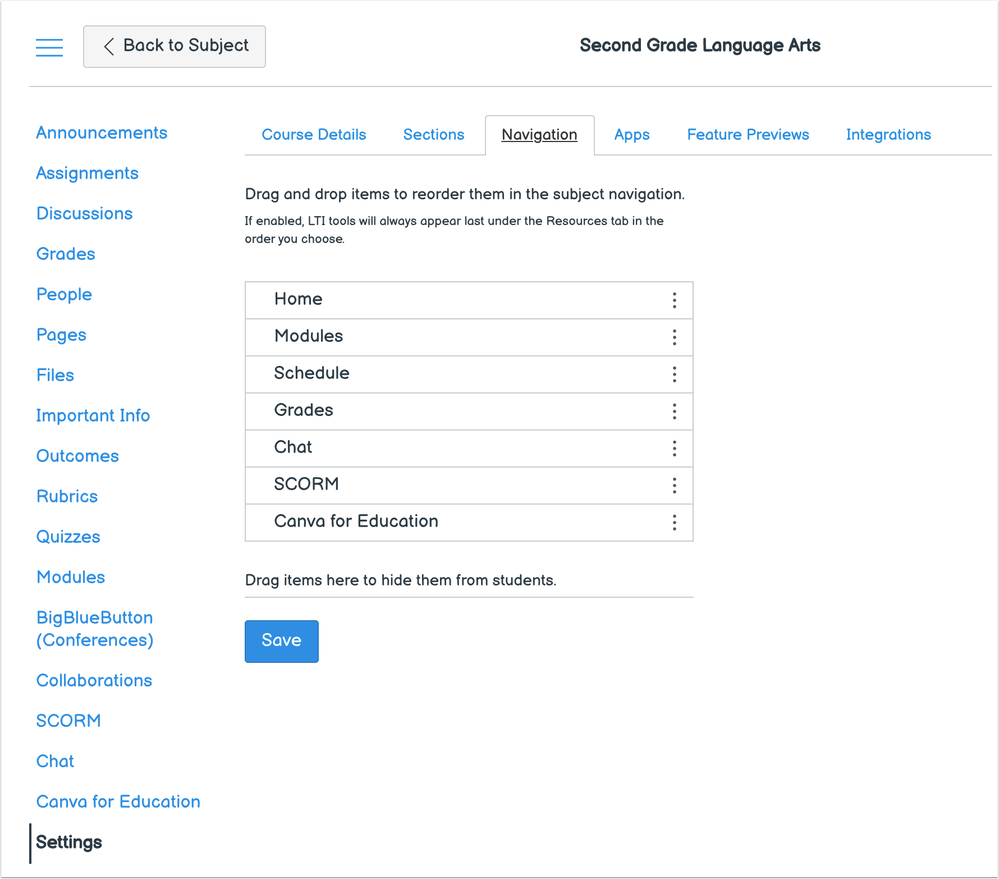Select the Modules navigation item label
This screenshot has height=879, width=999.
(x=308, y=336)
